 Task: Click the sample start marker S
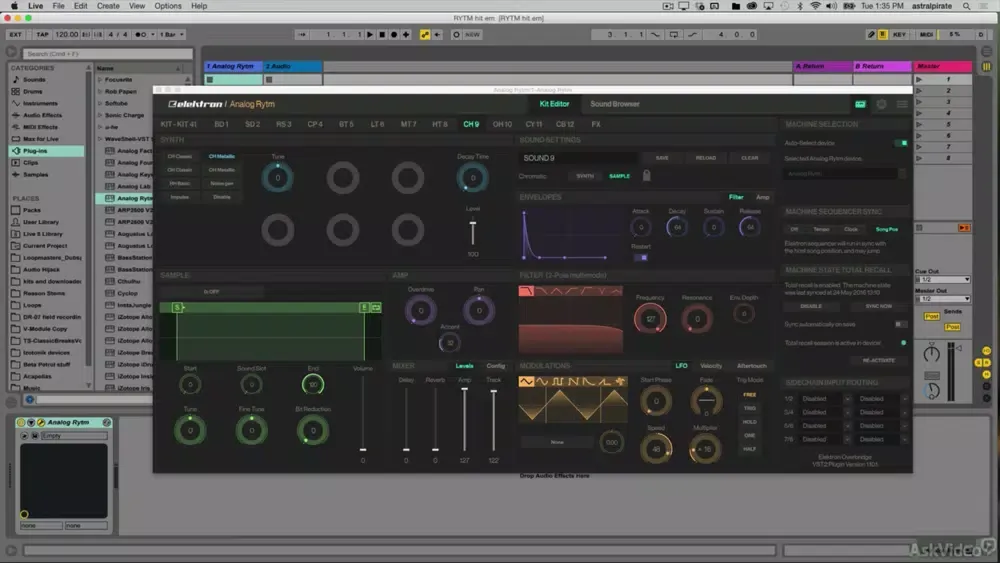point(177,307)
